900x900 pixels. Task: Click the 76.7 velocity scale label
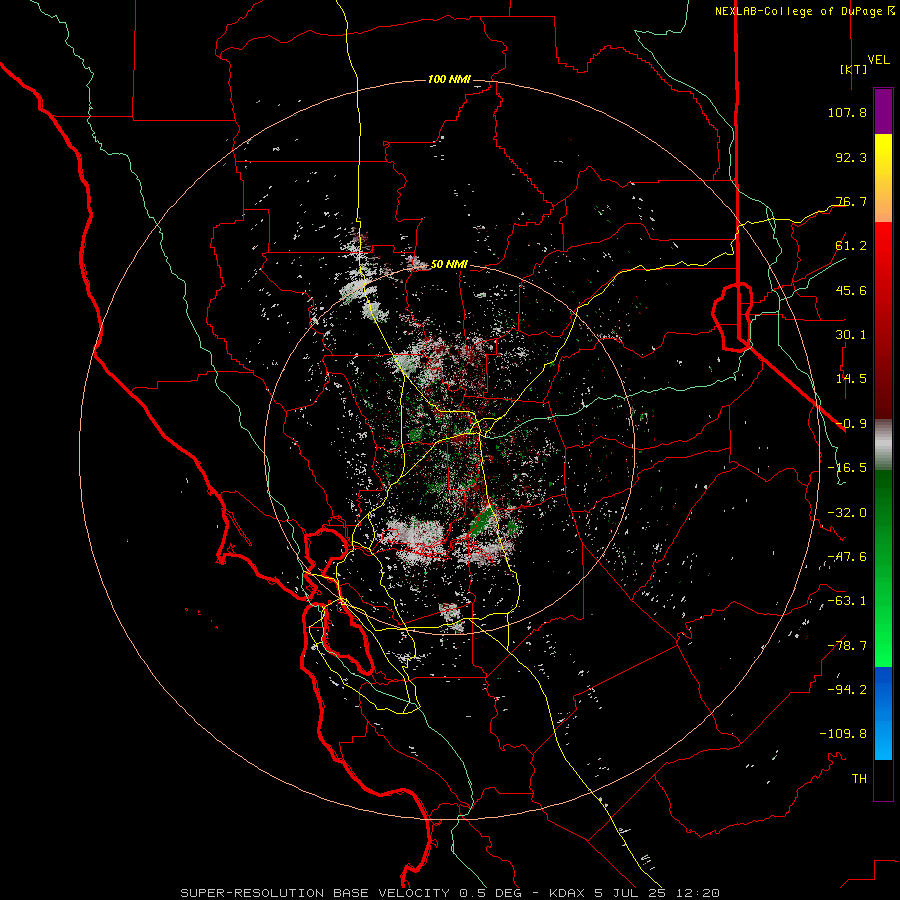point(851,201)
